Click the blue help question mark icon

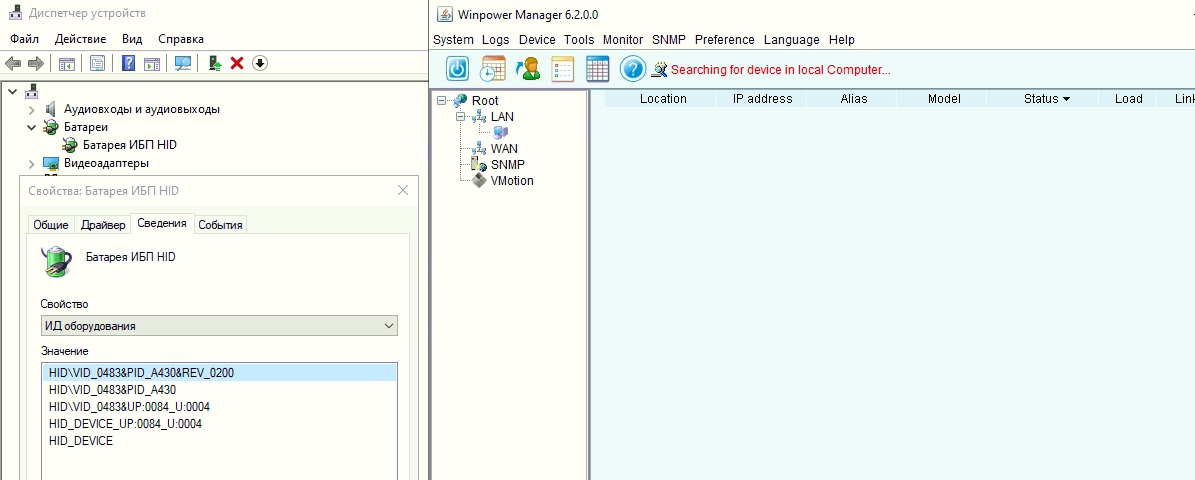632,69
